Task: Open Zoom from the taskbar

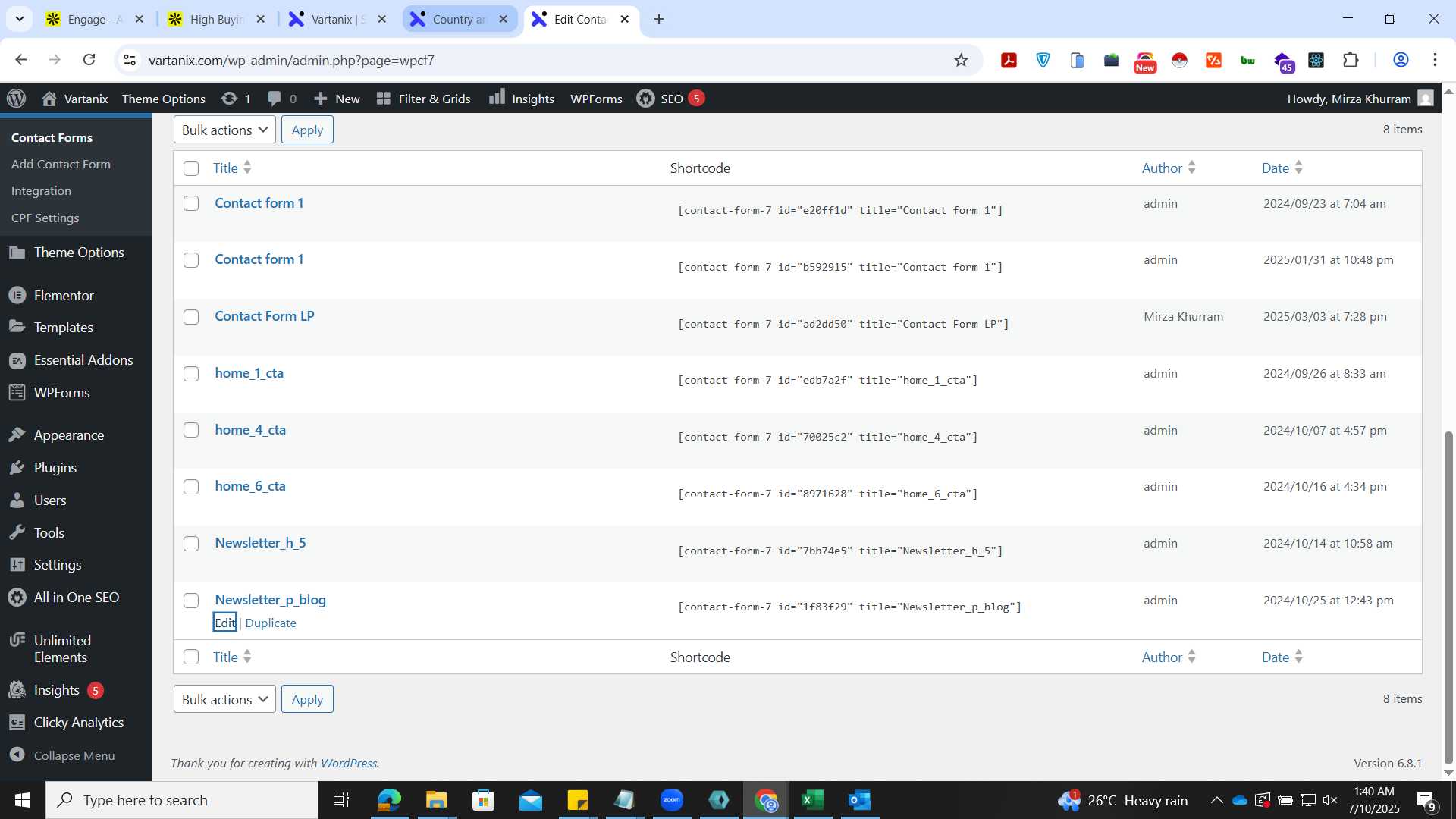Action: click(671, 800)
